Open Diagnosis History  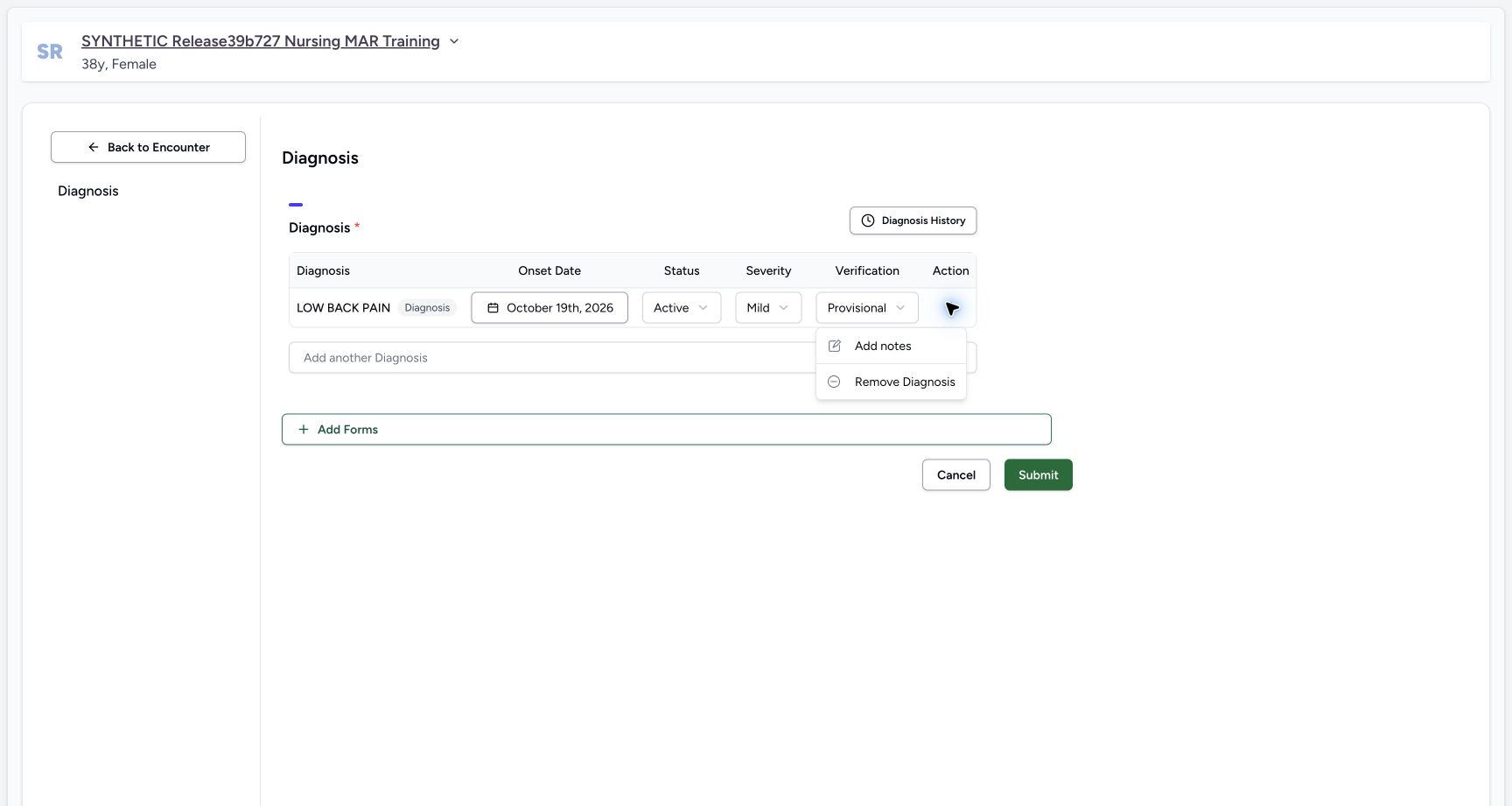[913, 221]
